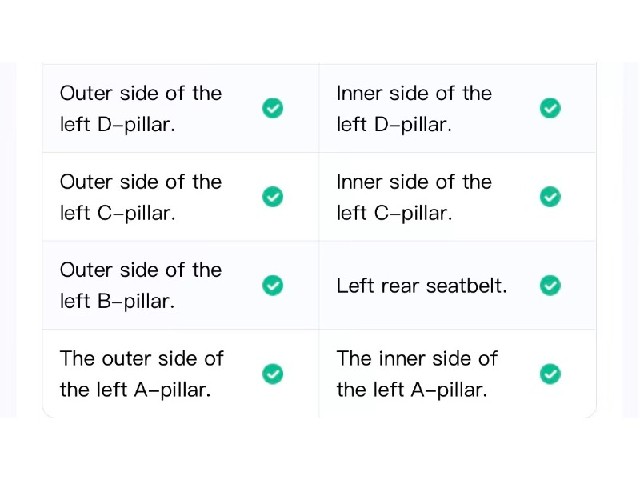This screenshot has width=640, height=480.
Task: Select the 'Outer side of the left B-pillar' label
Action: click(141, 286)
